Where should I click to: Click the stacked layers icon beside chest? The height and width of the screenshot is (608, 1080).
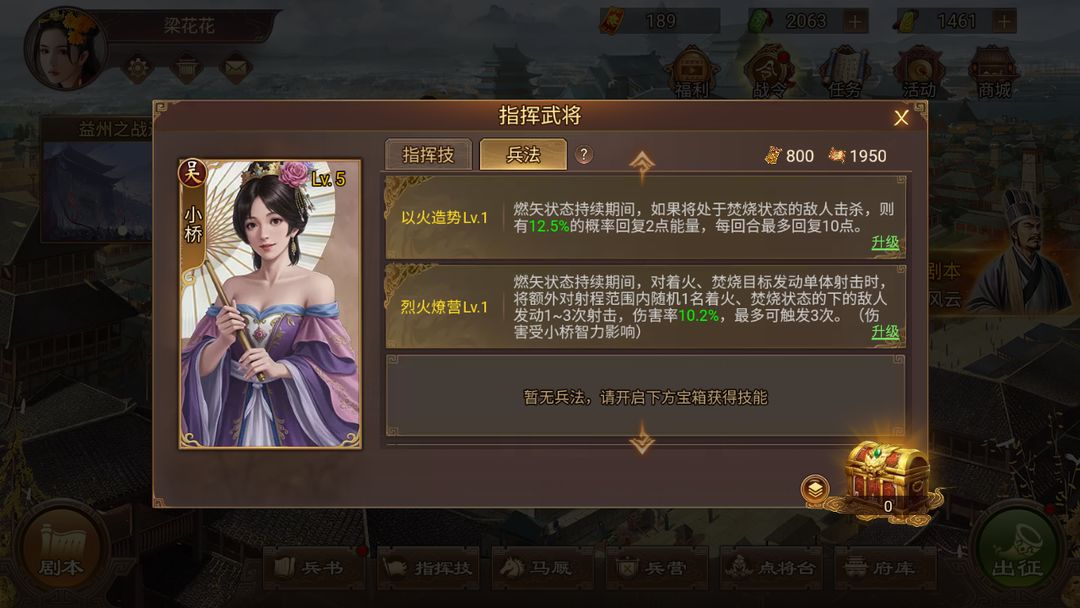815,490
